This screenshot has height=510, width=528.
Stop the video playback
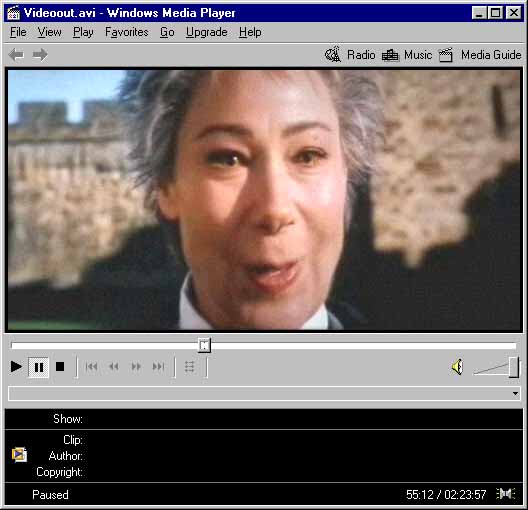coord(60,367)
